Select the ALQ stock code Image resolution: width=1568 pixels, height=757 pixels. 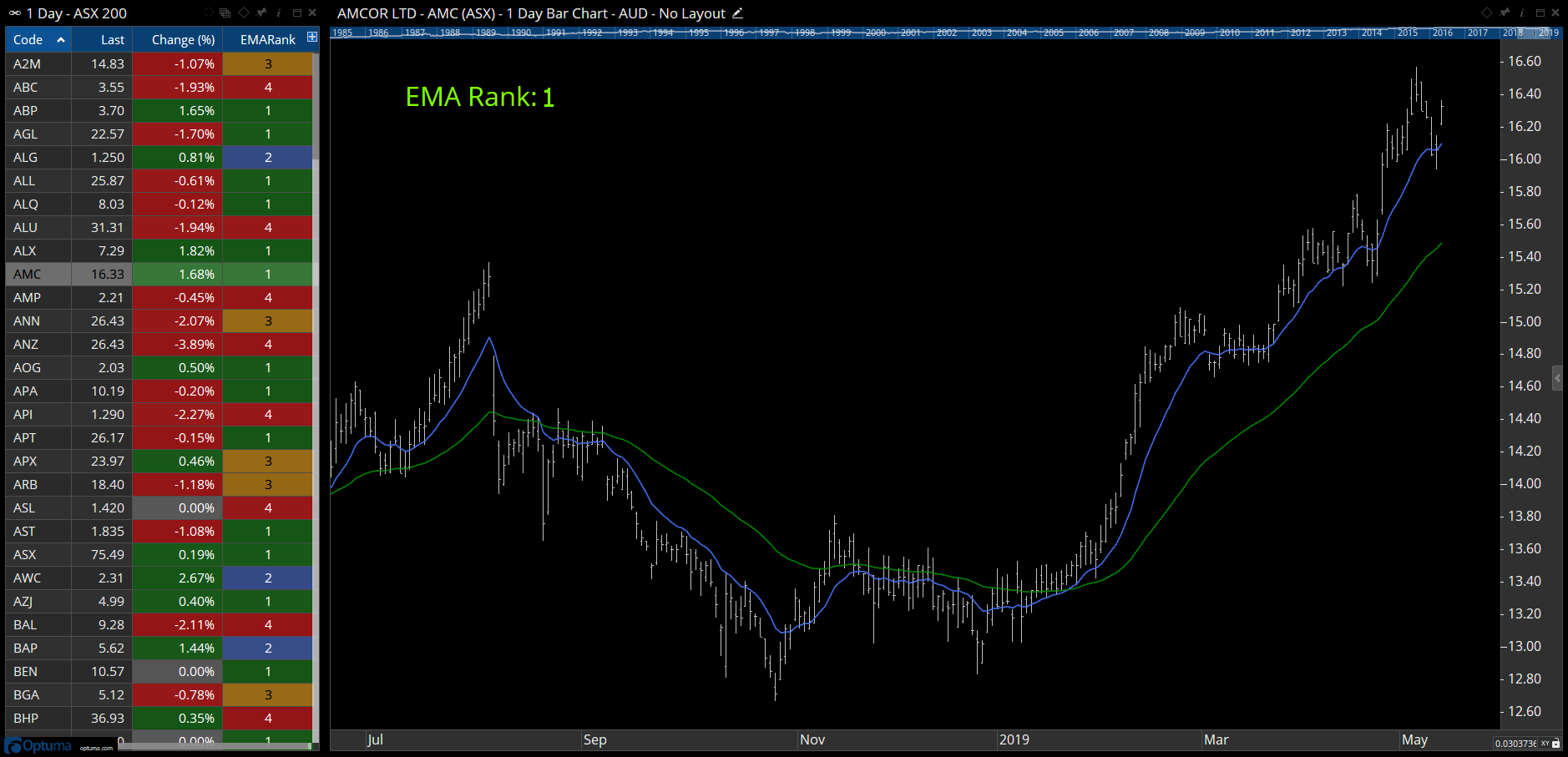pos(26,204)
